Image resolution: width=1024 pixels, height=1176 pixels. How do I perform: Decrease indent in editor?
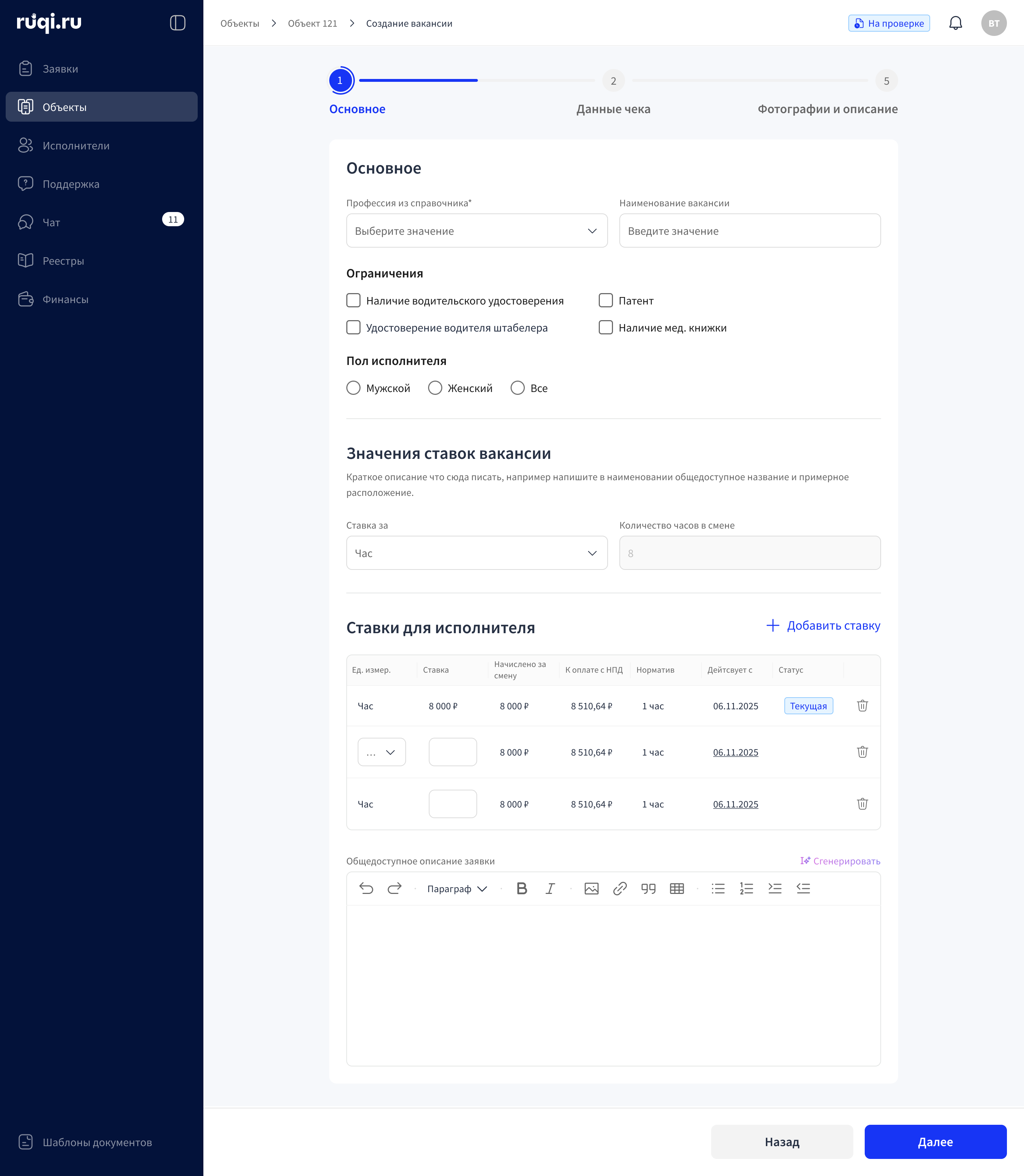click(804, 889)
